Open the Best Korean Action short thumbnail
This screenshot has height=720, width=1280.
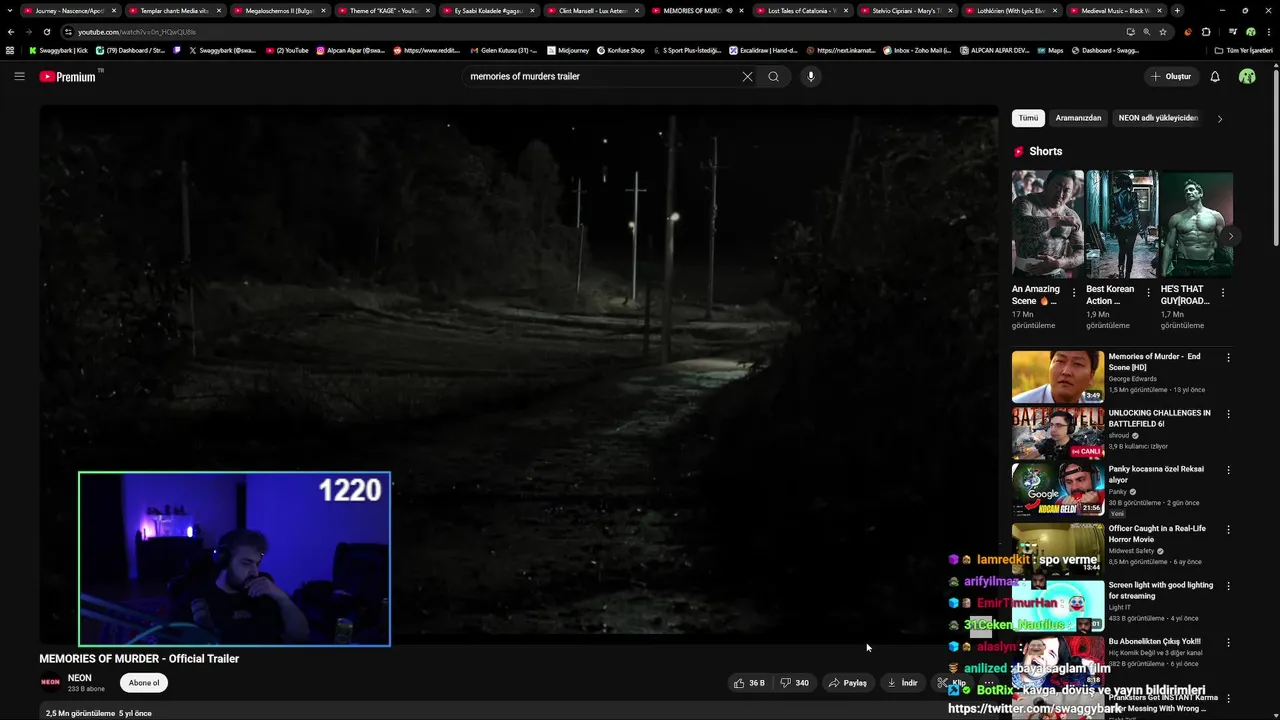1122,224
